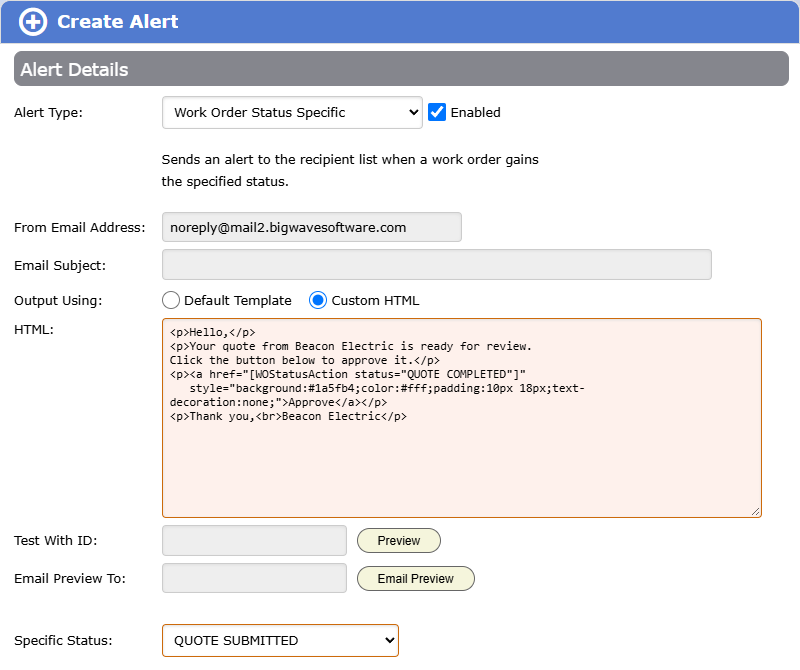800x670 pixels.
Task: Select the Default Template radio button
Action: click(x=171, y=300)
